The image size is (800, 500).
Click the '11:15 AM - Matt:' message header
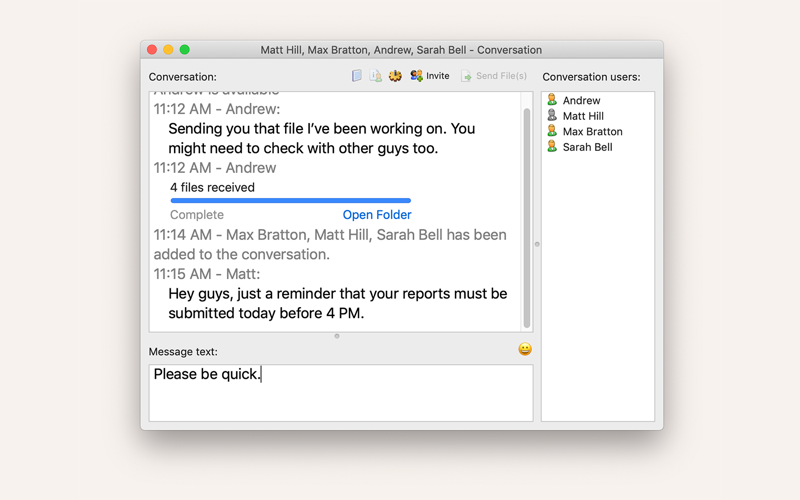pyautogui.click(x=207, y=274)
